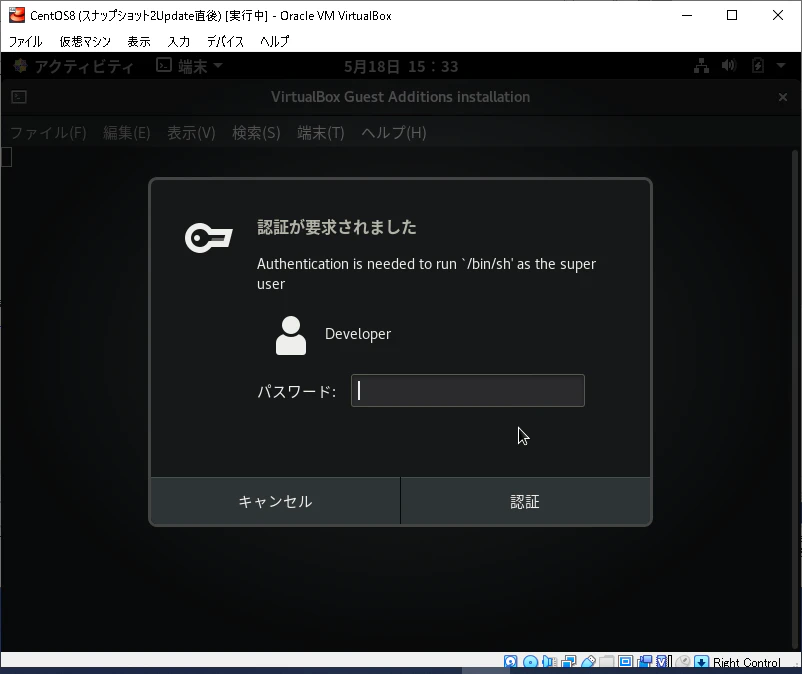Screen dimensions: 802x674
Task: Click the volume speaker icon in top bar
Action: [729, 65]
